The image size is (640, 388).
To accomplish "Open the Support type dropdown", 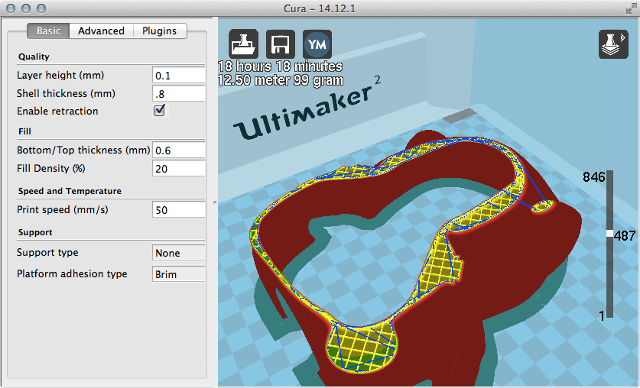I will click(178, 253).
